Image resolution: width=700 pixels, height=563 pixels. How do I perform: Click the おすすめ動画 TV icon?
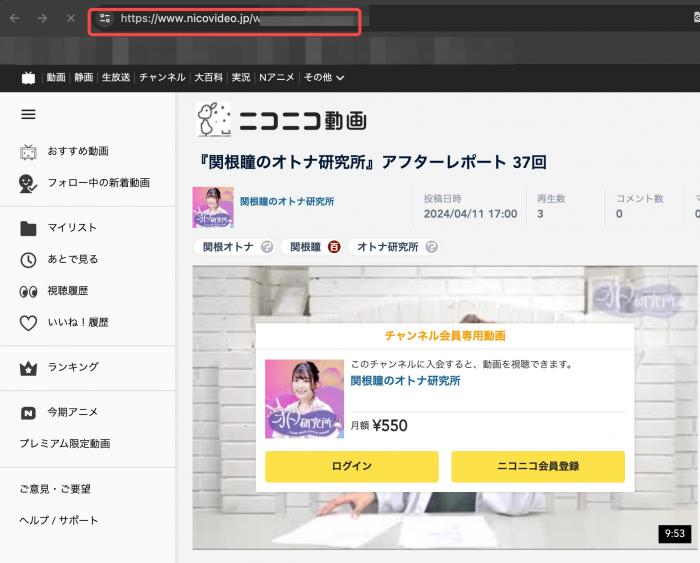coord(28,152)
